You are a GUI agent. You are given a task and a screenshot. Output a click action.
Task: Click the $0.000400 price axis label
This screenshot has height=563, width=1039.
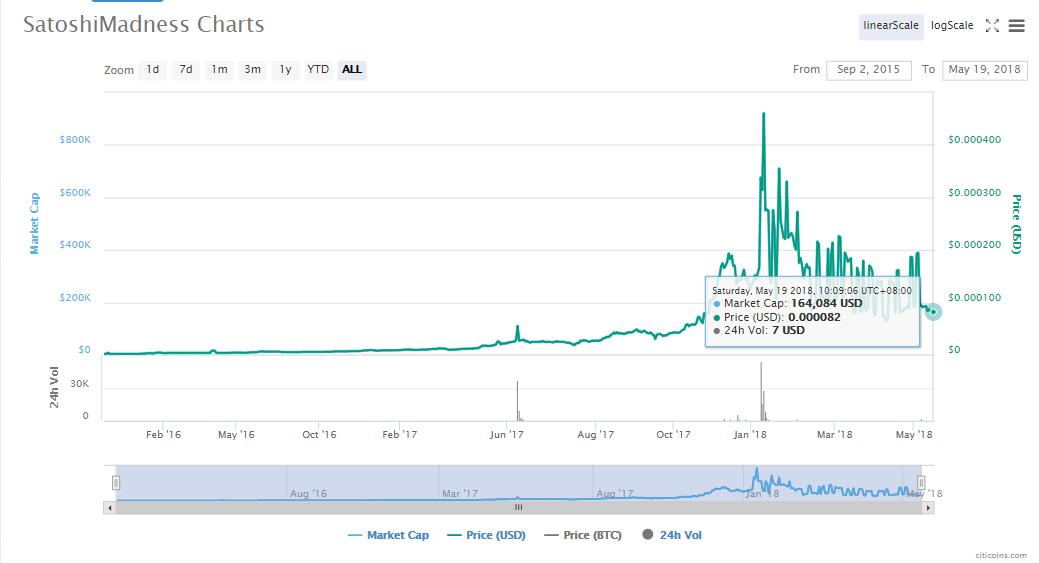click(975, 140)
